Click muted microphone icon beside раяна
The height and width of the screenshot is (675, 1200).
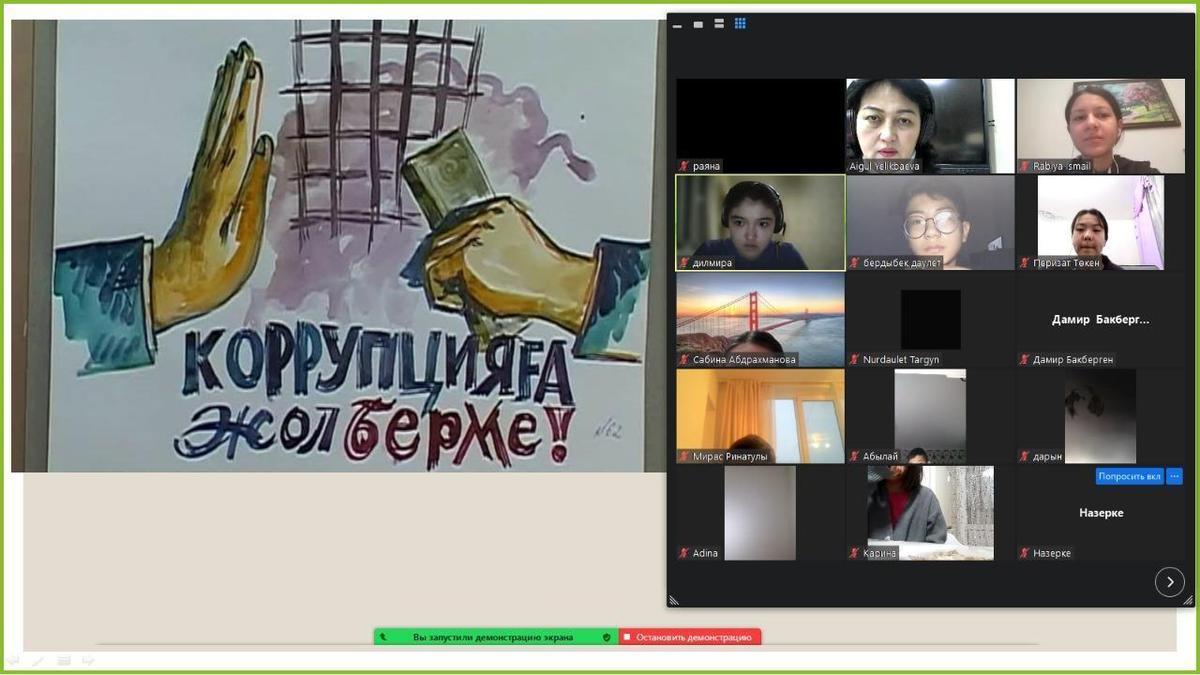pos(684,166)
